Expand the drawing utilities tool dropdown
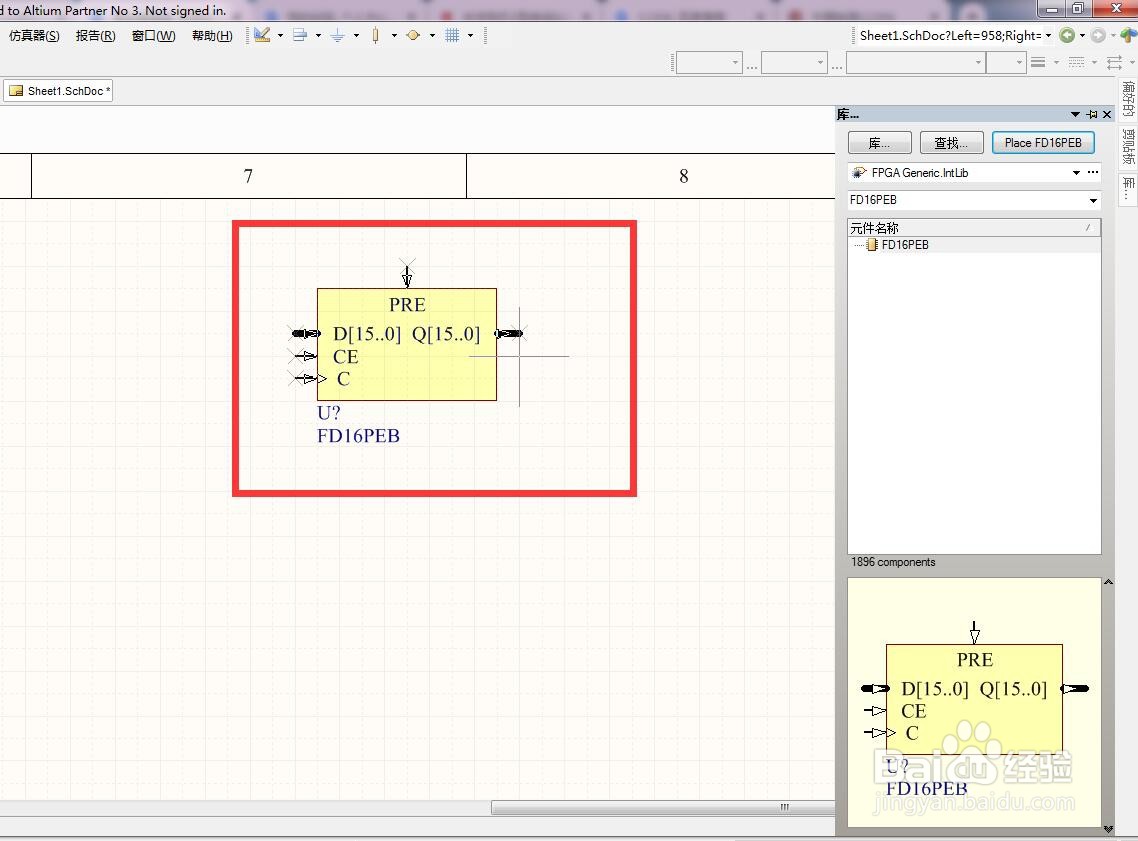 click(x=280, y=36)
